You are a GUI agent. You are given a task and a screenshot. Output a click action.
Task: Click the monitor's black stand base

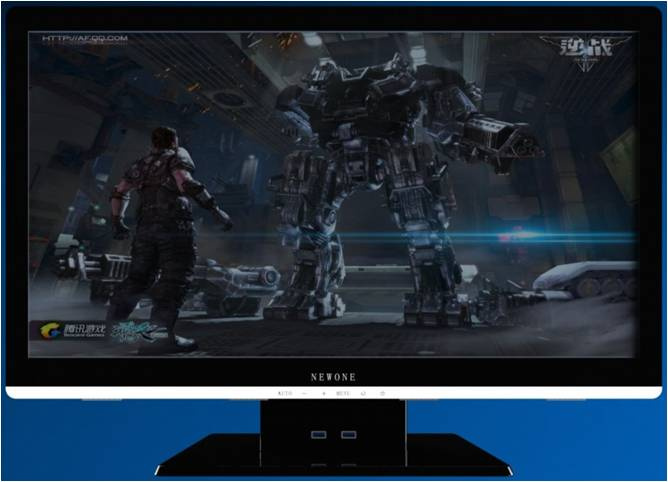[x=334, y=455]
